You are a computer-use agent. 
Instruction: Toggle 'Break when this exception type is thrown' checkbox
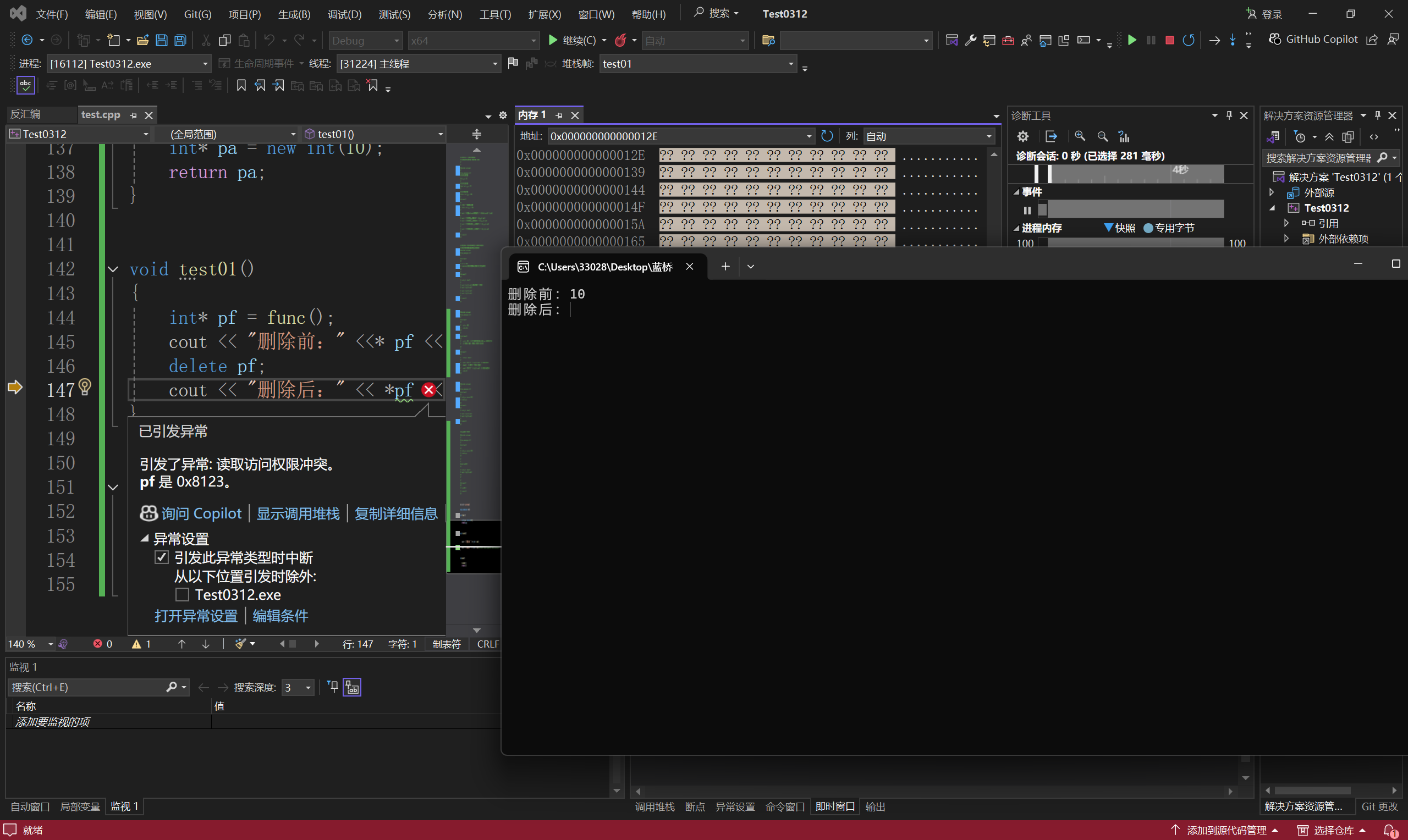tap(161, 557)
